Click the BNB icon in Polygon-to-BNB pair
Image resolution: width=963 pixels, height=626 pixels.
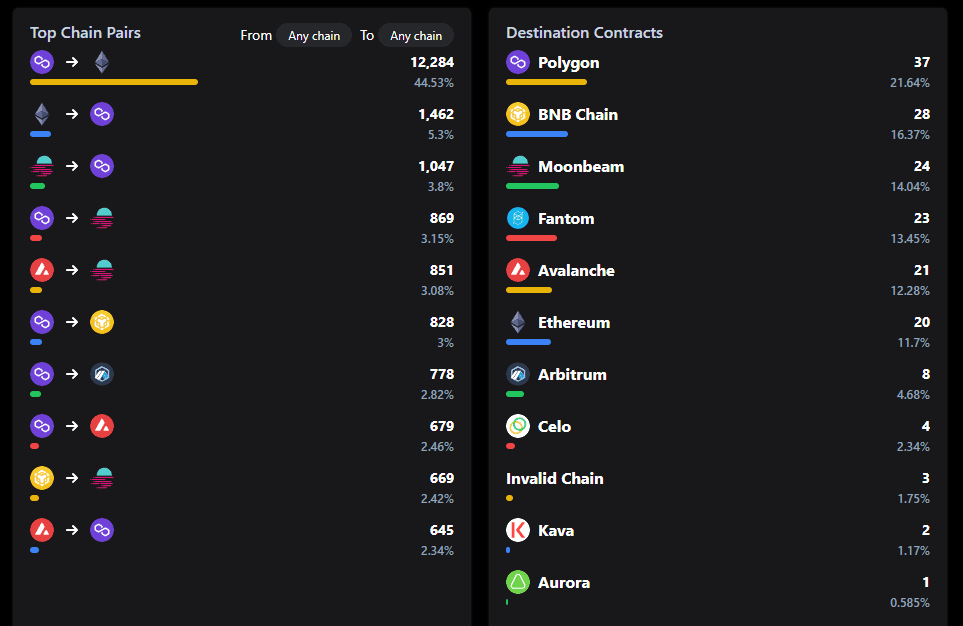(102, 323)
